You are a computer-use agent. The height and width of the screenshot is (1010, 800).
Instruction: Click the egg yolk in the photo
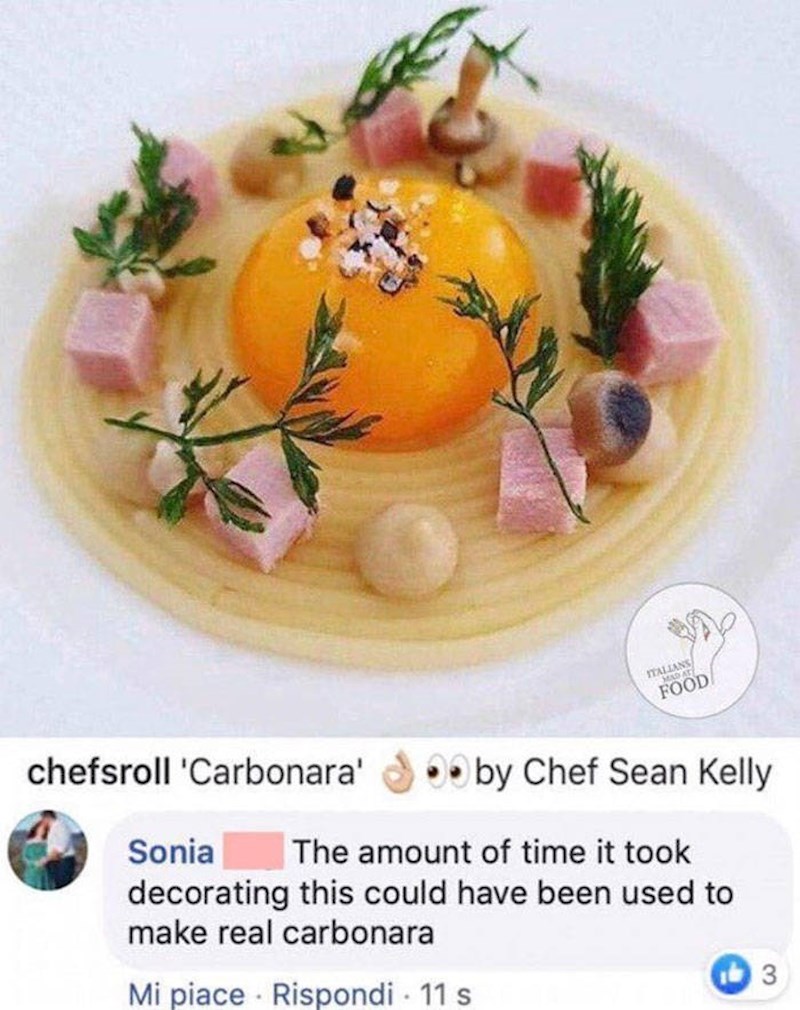point(385,311)
